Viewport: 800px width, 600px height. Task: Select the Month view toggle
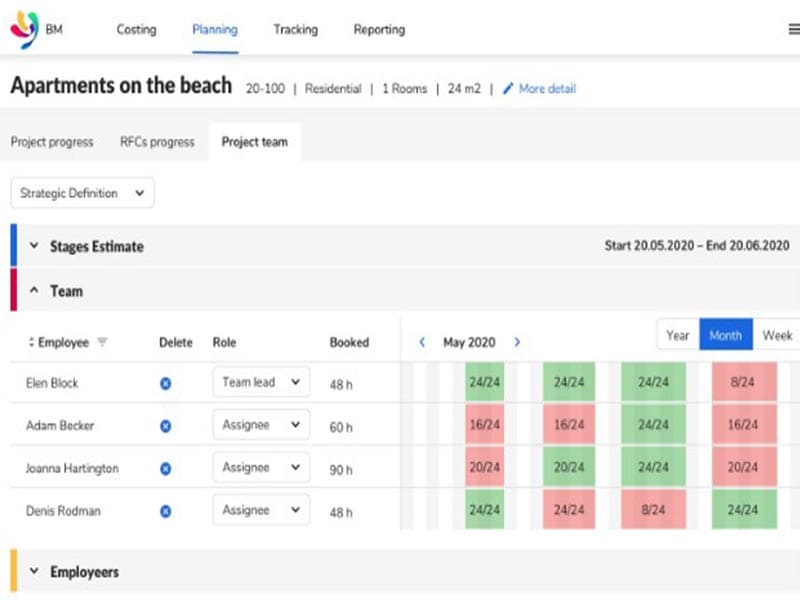pyautogui.click(x=725, y=335)
